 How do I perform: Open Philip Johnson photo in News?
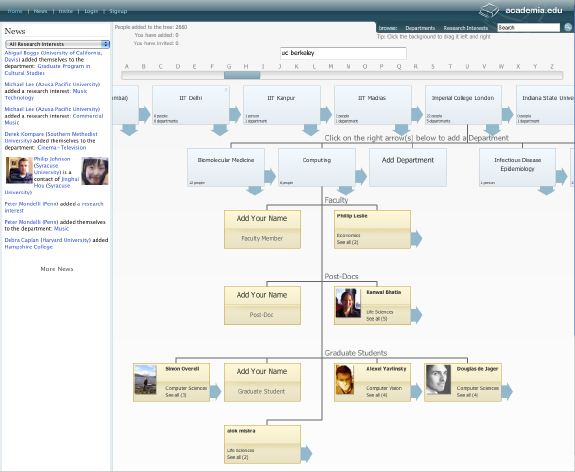(19, 171)
